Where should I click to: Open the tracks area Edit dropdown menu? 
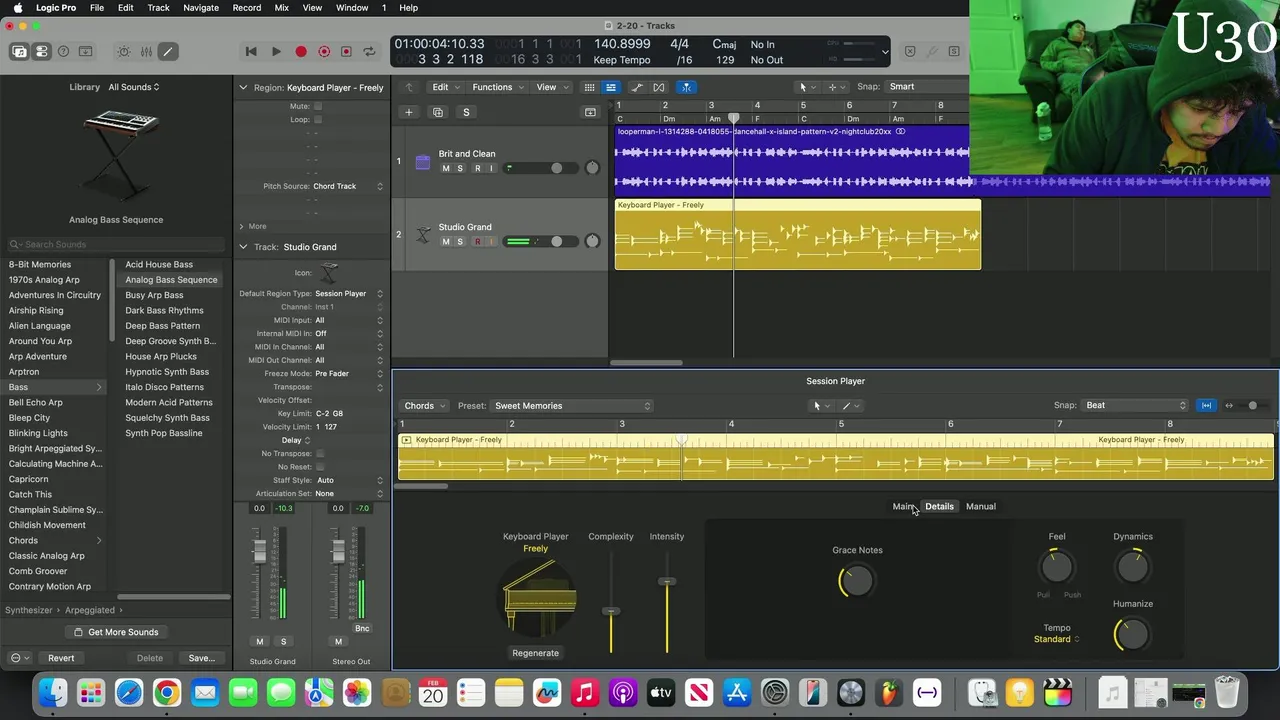coord(445,87)
